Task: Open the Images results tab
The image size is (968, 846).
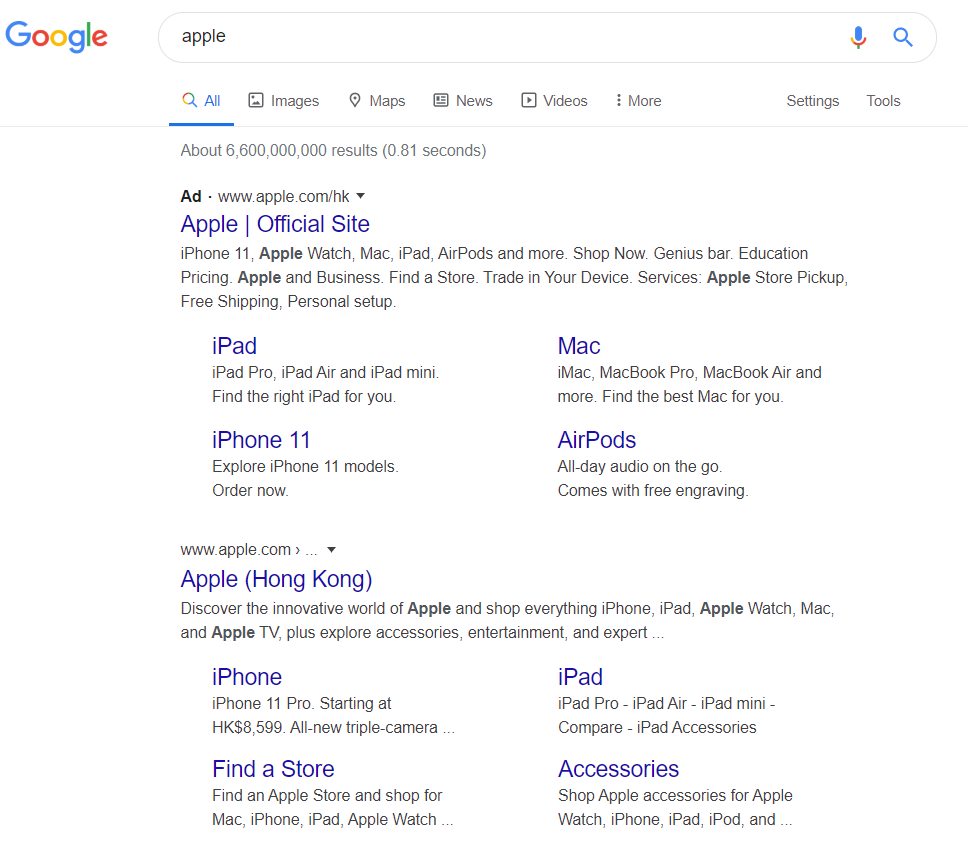Action: click(283, 101)
